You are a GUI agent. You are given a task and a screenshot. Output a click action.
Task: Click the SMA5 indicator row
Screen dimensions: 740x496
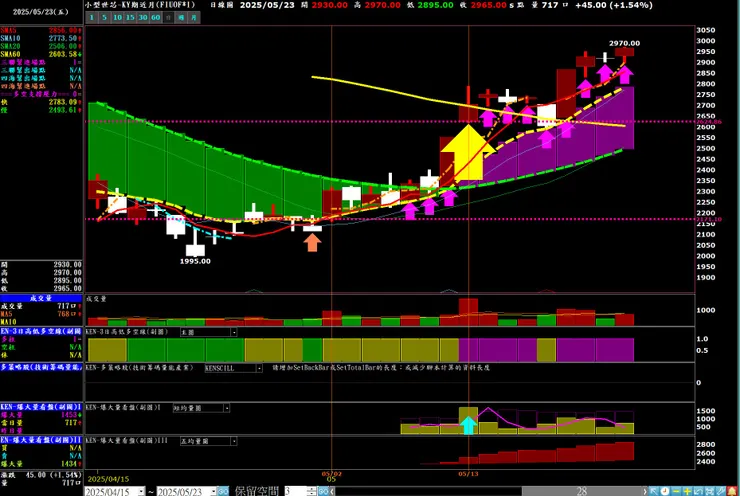click(42, 30)
